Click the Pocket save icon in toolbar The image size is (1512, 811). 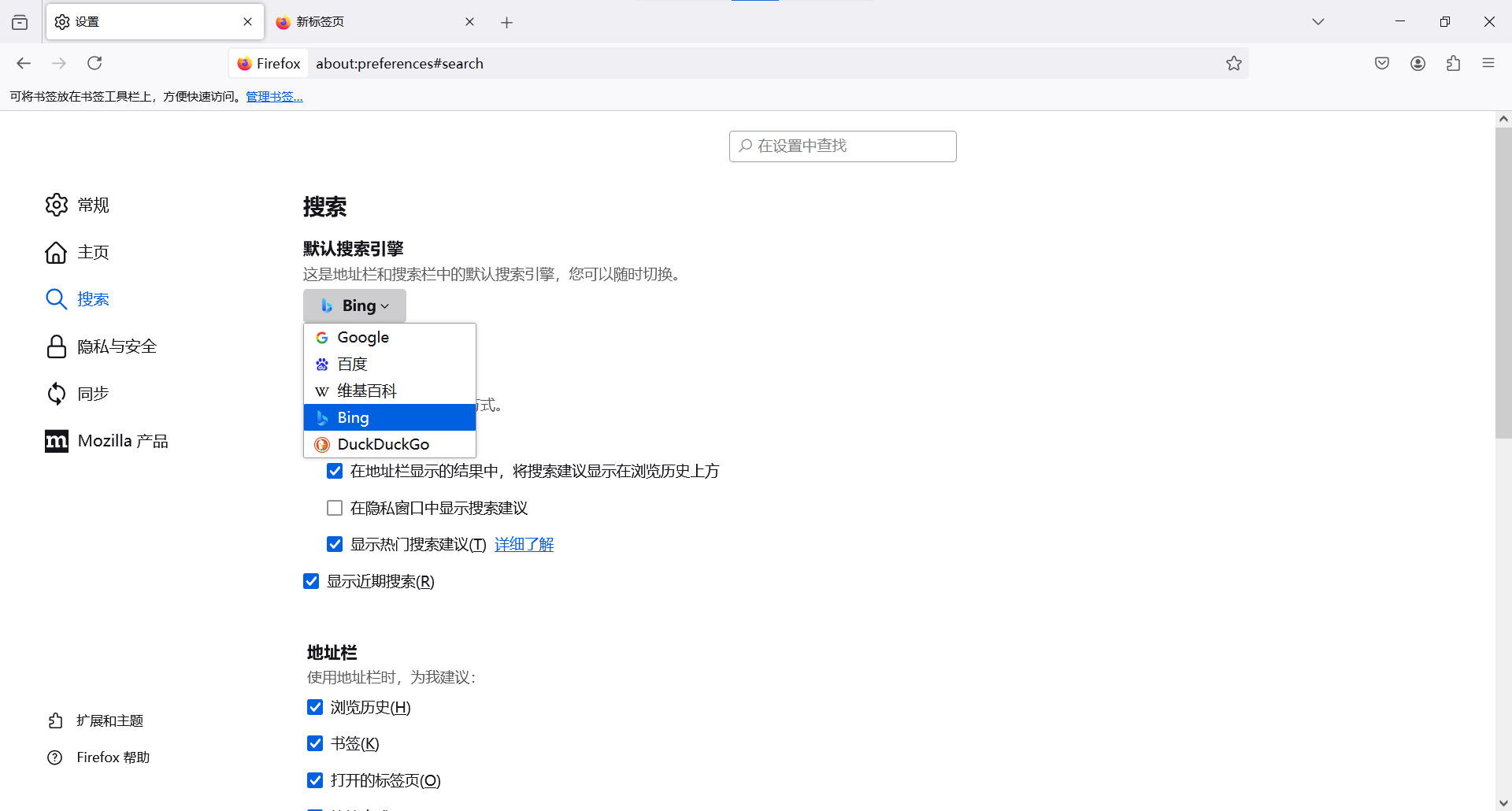(1381, 63)
